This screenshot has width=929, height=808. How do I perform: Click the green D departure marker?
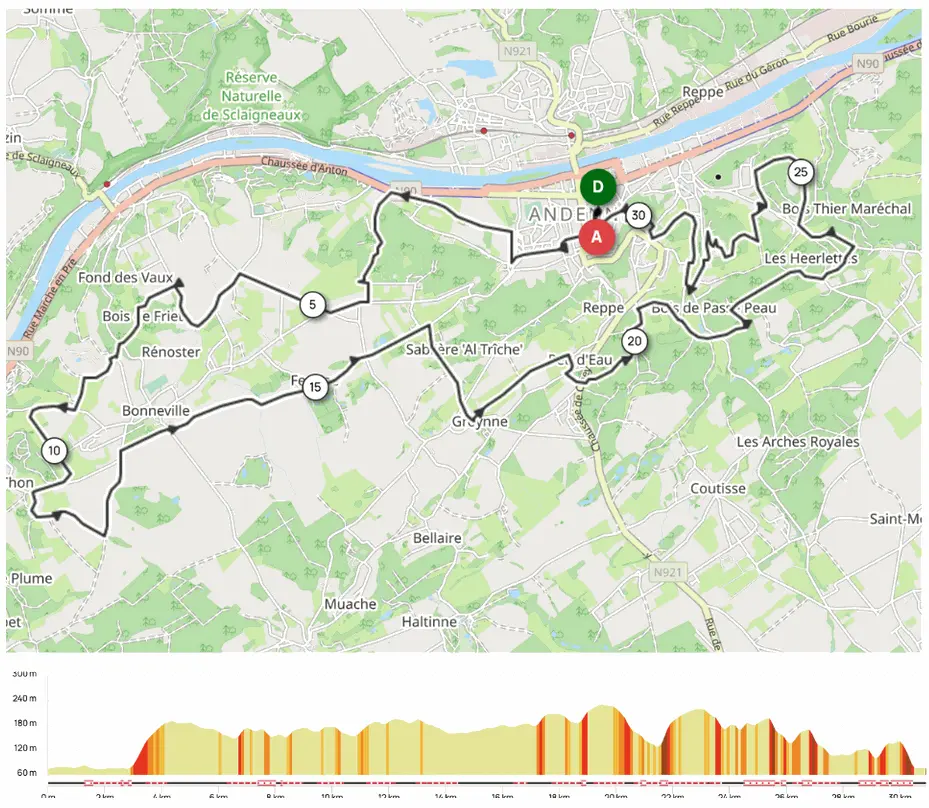click(597, 187)
